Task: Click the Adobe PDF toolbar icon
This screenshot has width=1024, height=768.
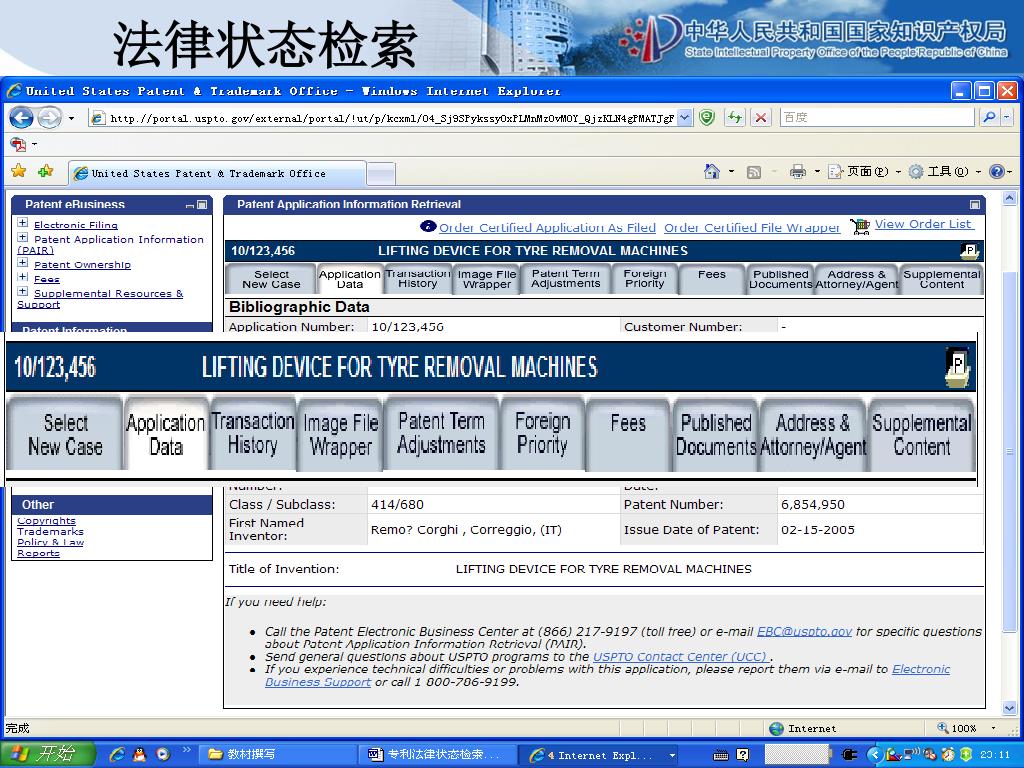Action: click(x=18, y=144)
